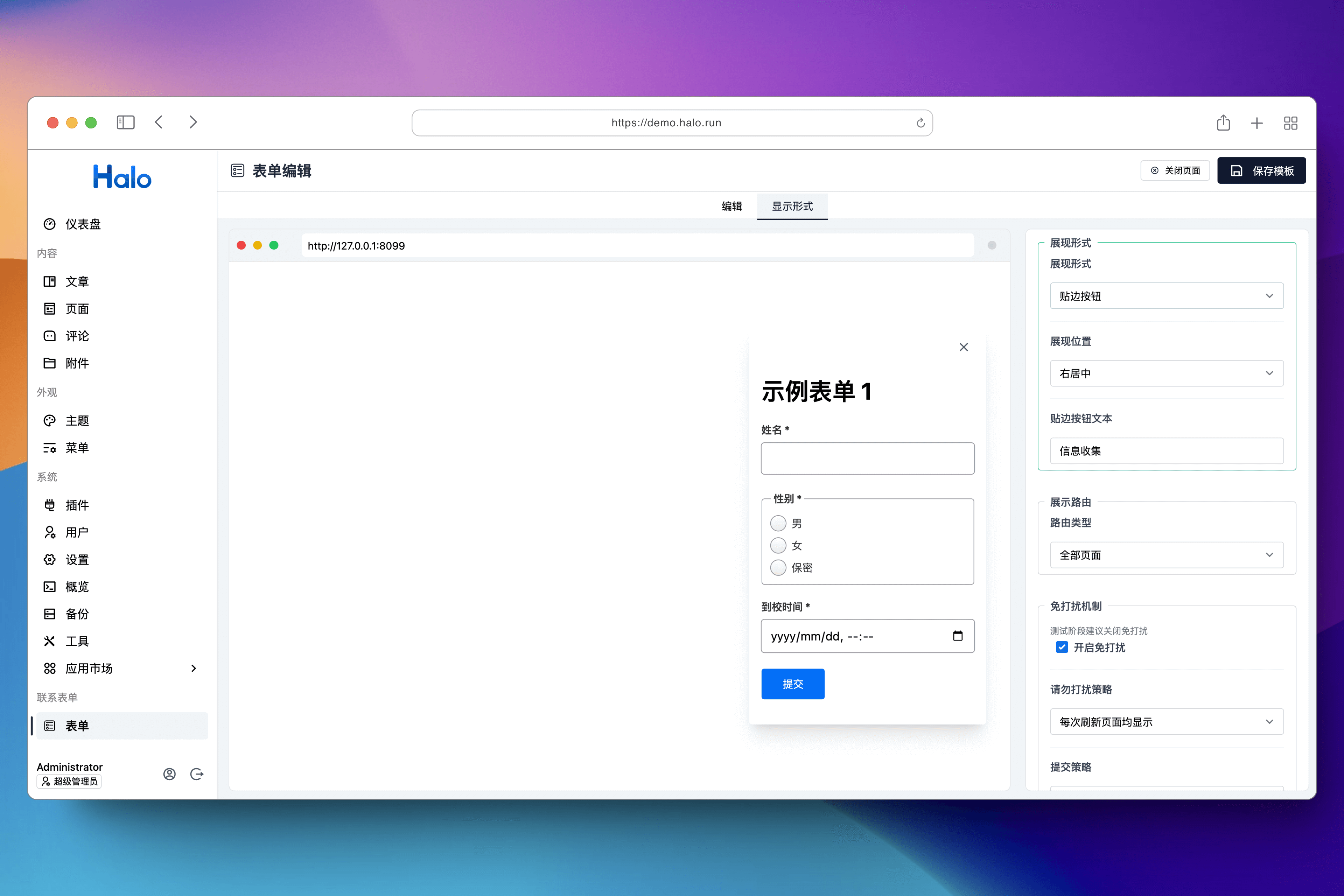Open 展现位置 dropdown showing 右居中

pyautogui.click(x=1166, y=373)
